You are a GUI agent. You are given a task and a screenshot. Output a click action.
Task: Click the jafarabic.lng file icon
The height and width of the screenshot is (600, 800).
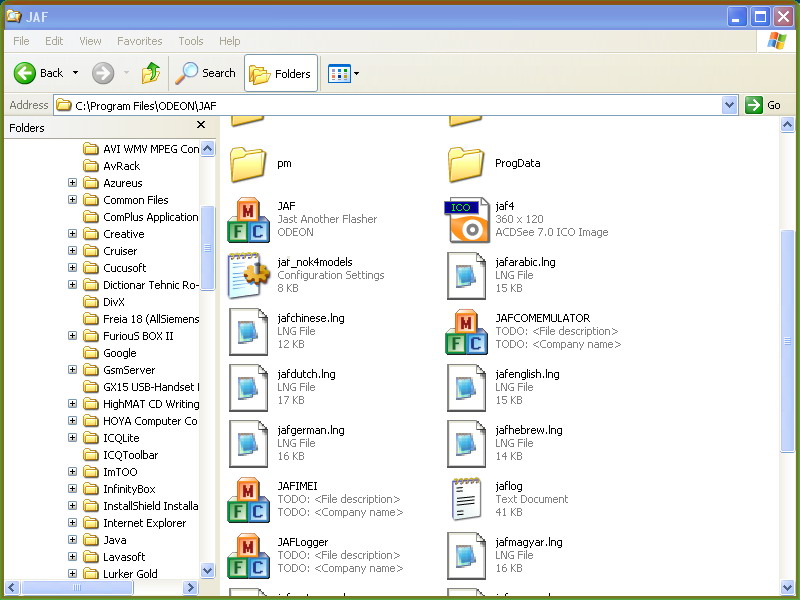click(466, 276)
